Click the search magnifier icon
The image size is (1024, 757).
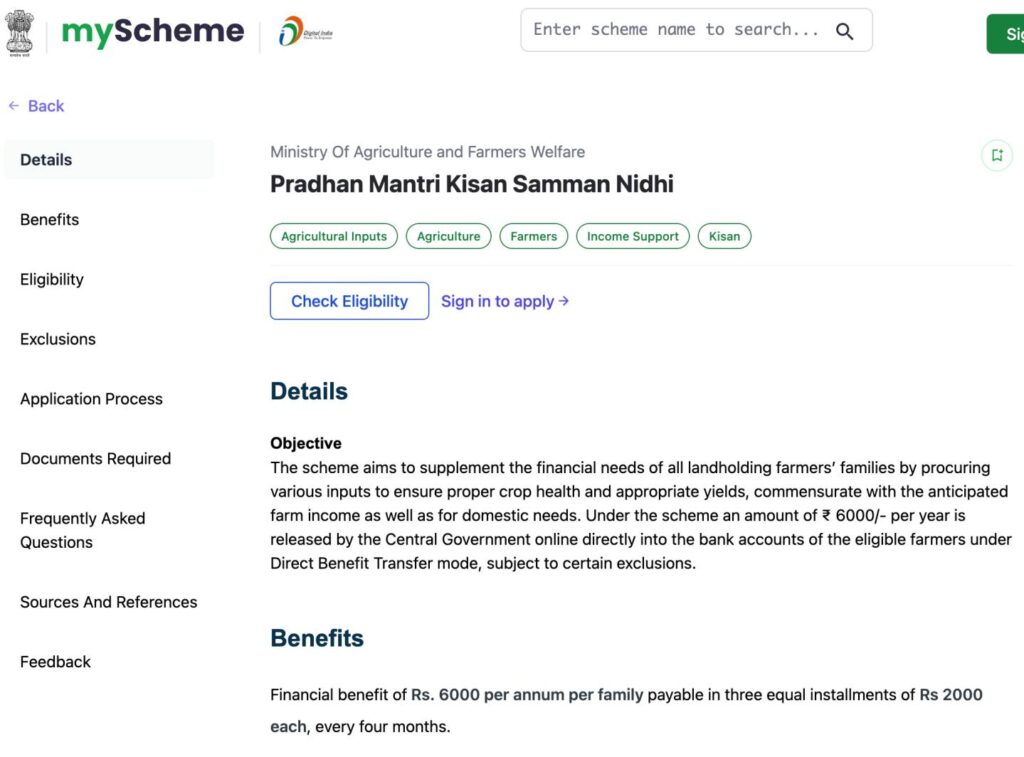(845, 31)
